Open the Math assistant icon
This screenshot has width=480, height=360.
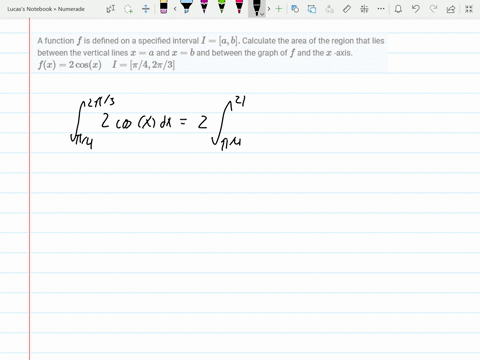point(364,9)
